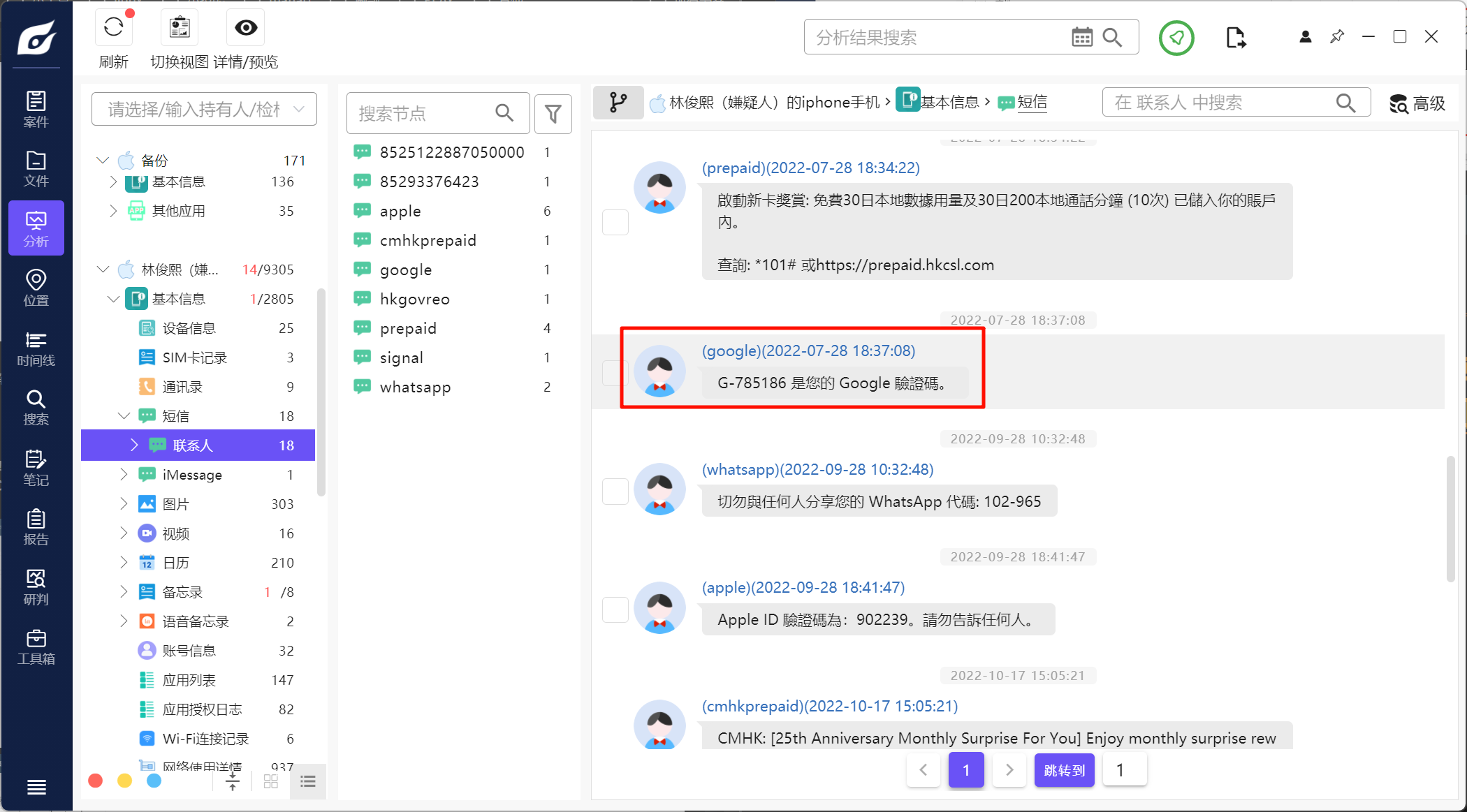Check the whatsapp message checkbox
The height and width of the screenshot is (812, 1467).
tap(615, 491)
